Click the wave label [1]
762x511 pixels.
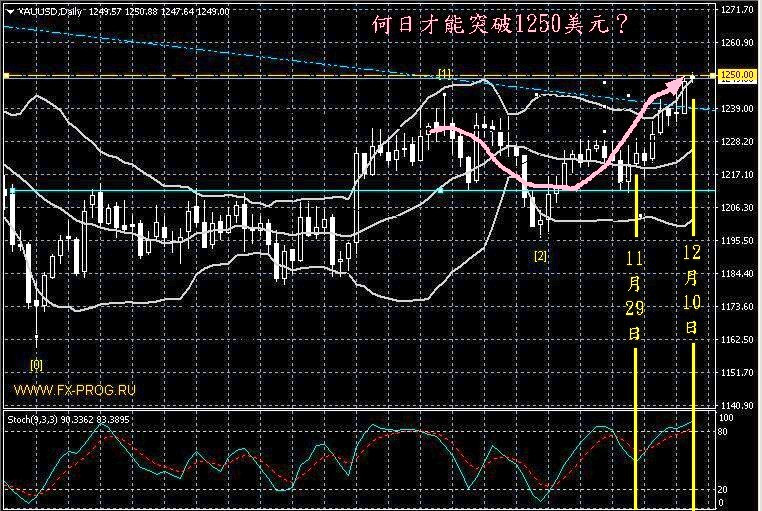pos(444,73)
